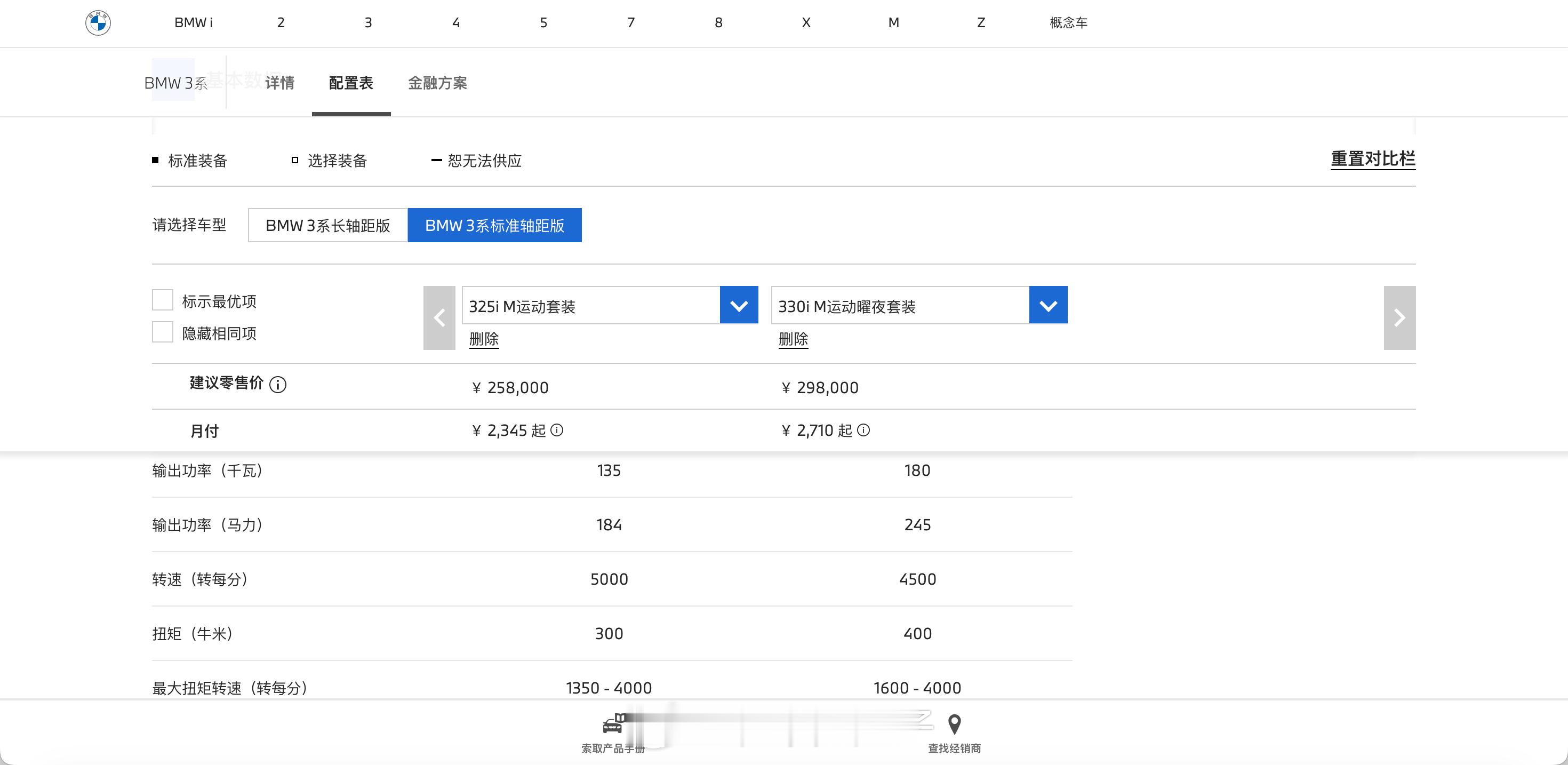
Task: Click the 查找经销商 location pin icon
Action: tap(955, 725)
